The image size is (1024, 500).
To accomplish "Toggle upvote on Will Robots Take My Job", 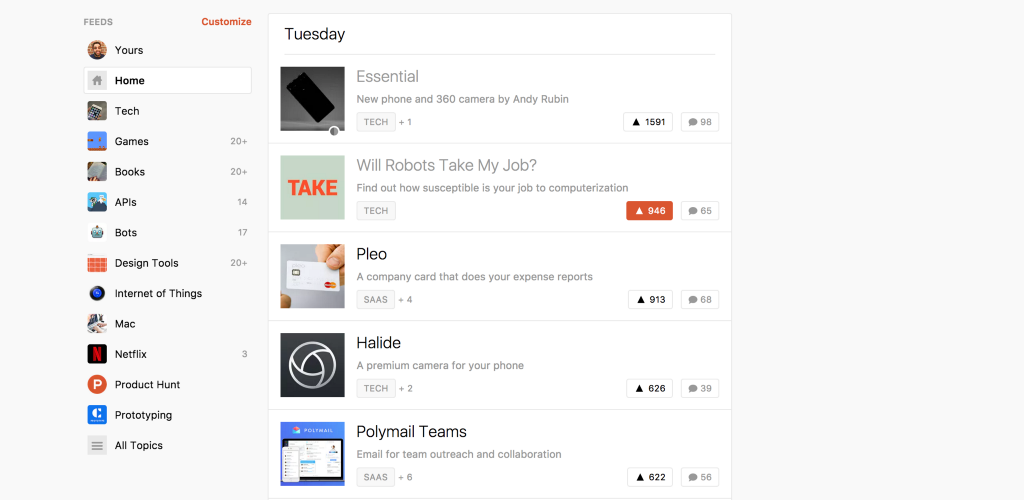I will pos(649,211).
